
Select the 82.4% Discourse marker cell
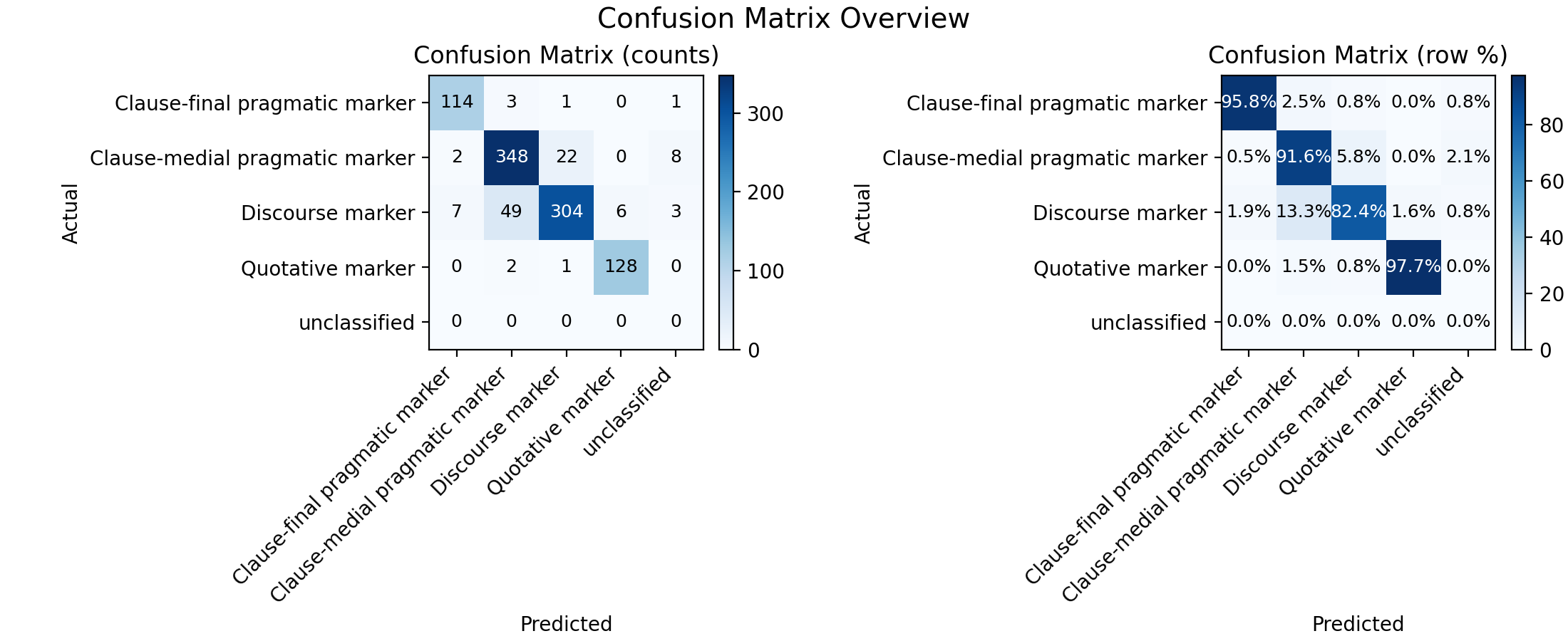1358,212
